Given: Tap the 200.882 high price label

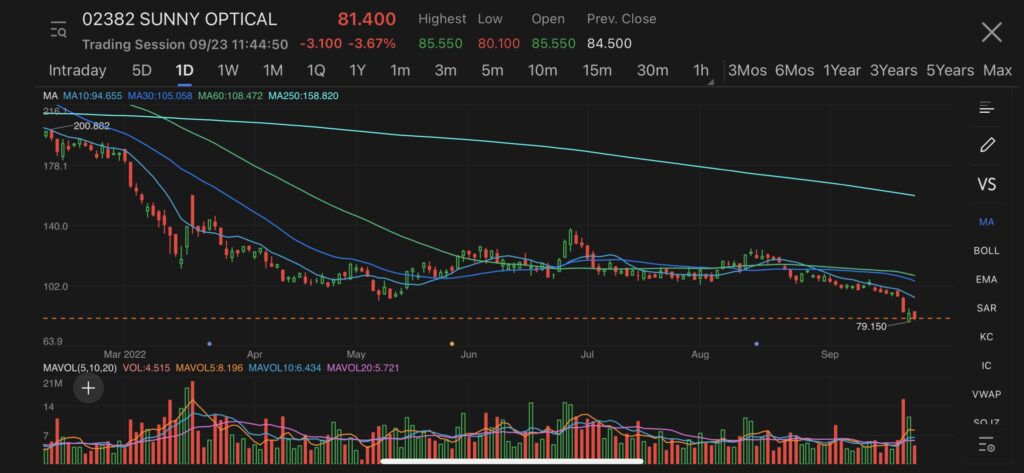Looking at the screenshot, I should (91, 126).
